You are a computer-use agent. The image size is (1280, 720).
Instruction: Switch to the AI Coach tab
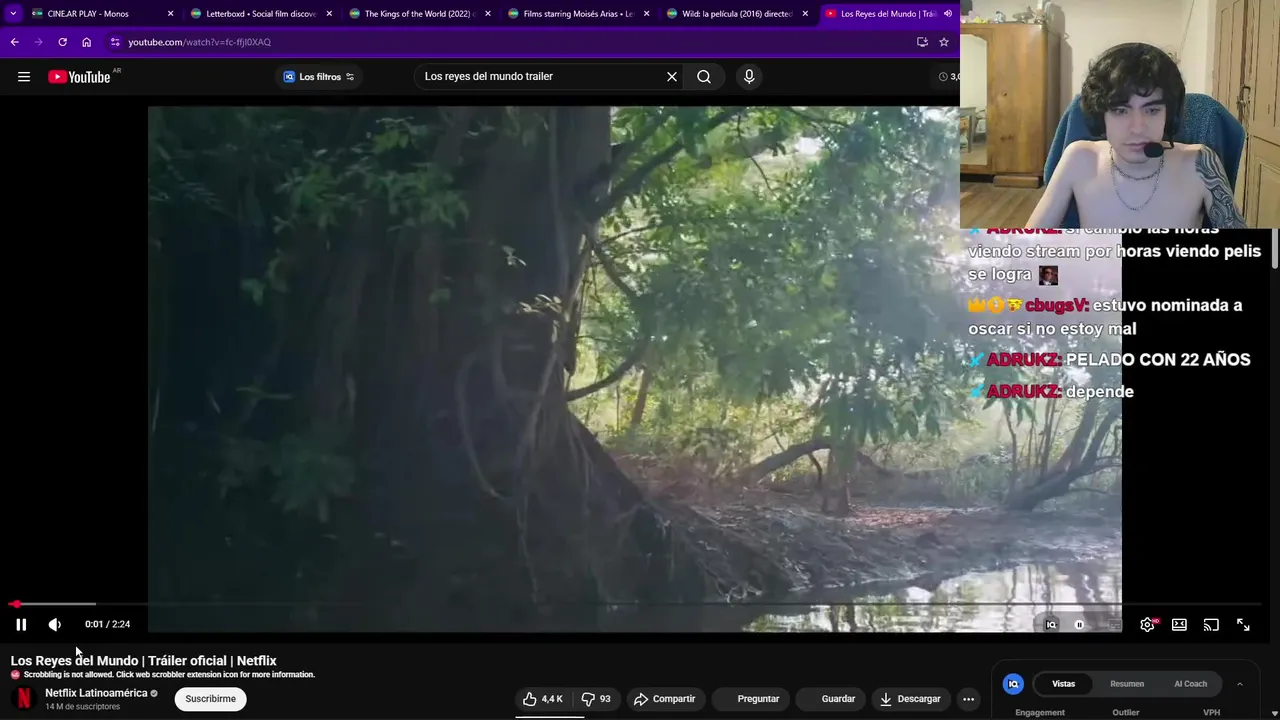point(1190,684)
